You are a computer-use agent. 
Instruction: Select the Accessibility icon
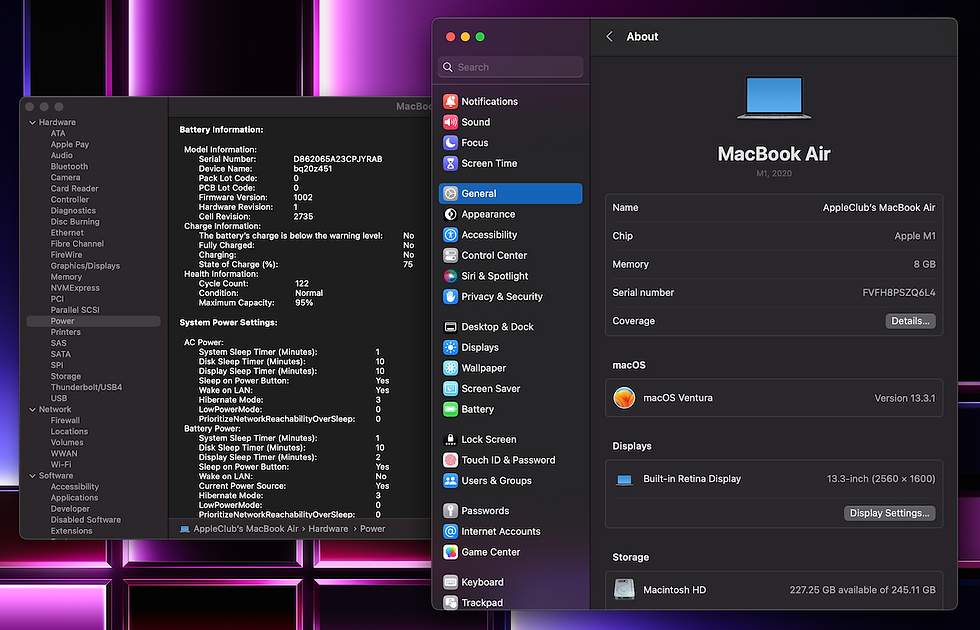(450, 235)
